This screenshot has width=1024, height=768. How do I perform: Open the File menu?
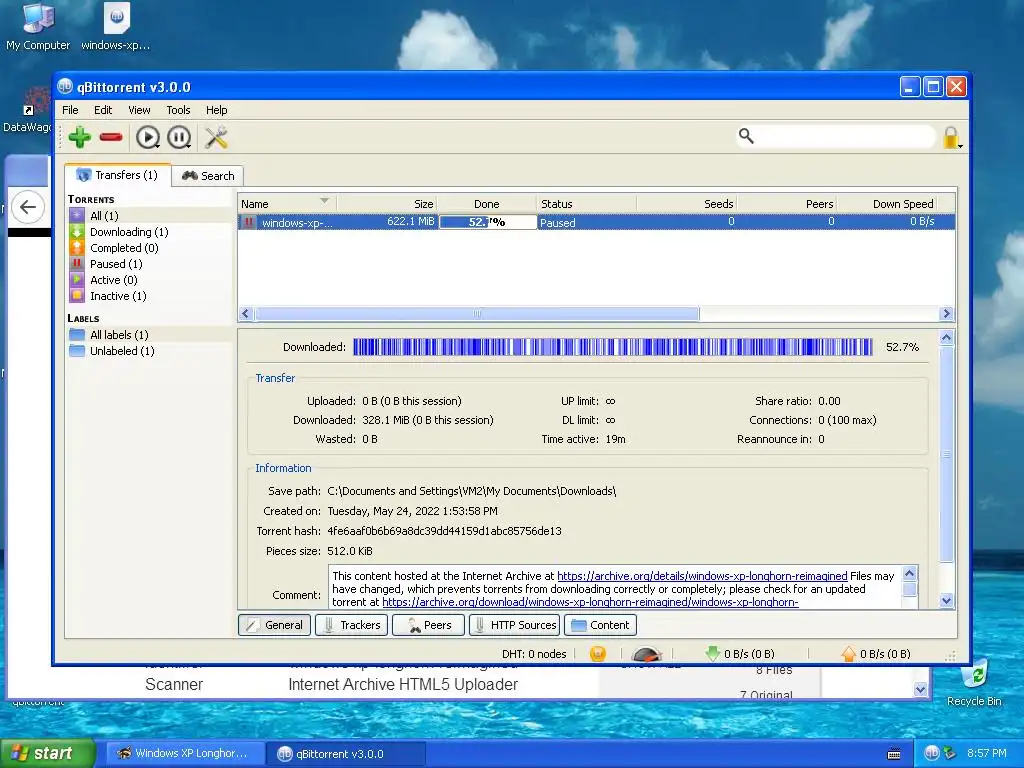[70, 110]
